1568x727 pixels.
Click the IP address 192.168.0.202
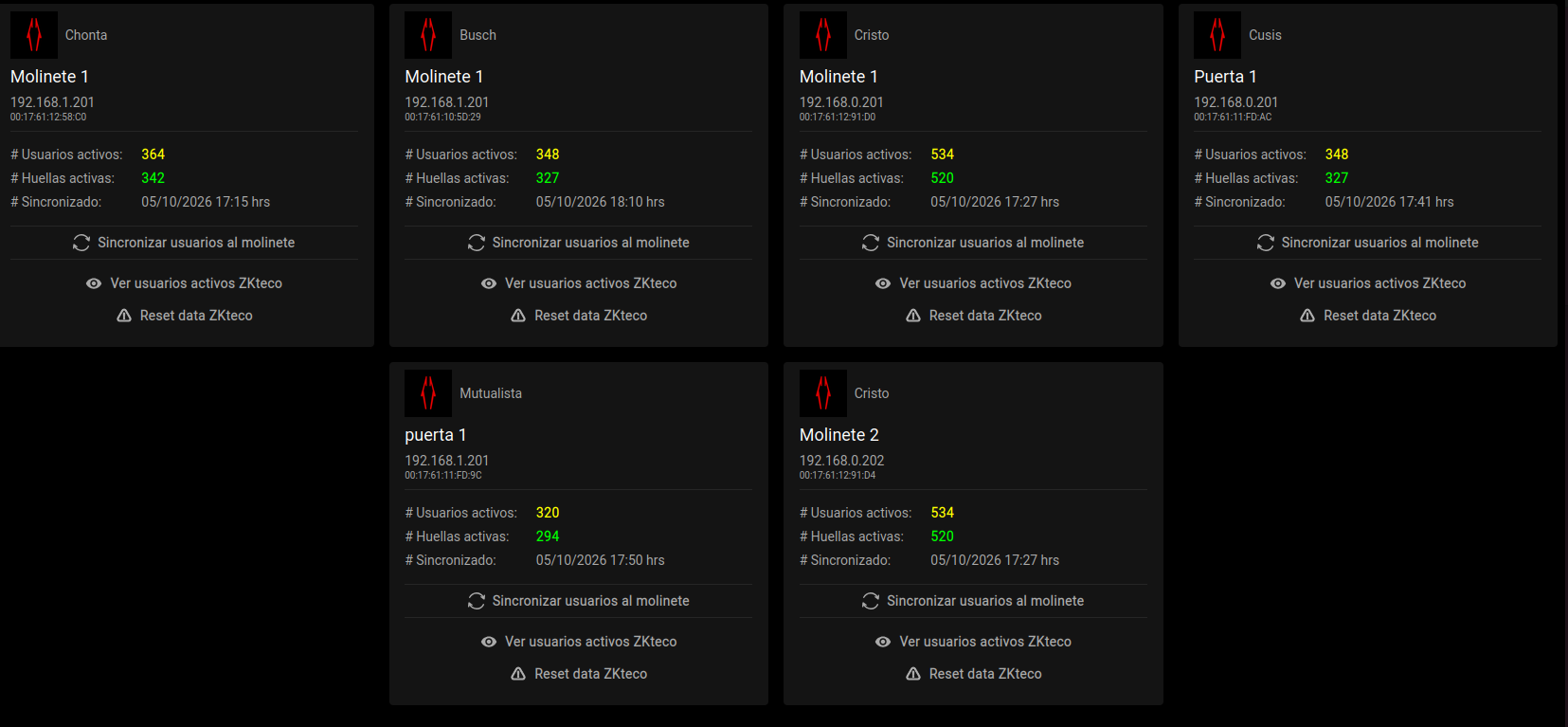[x=841, y=461]
